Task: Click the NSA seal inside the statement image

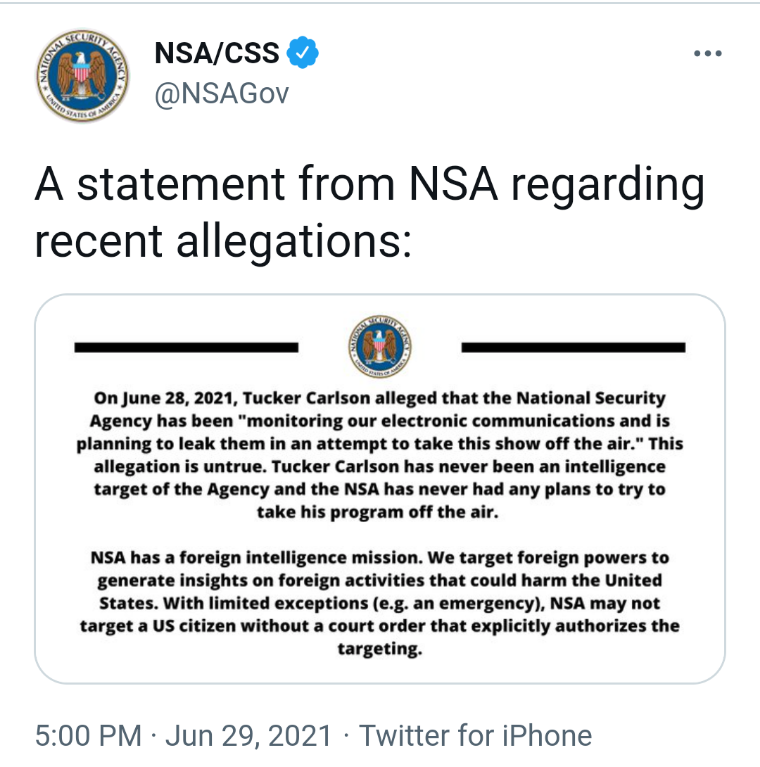Action: pos(380,346)
